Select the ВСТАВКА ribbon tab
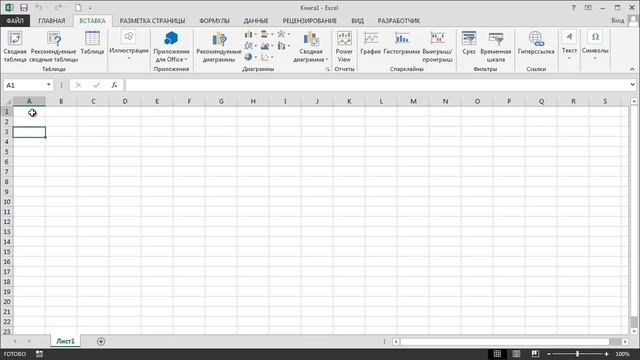Viewport: 640px width, 360px height. (92, 21)
